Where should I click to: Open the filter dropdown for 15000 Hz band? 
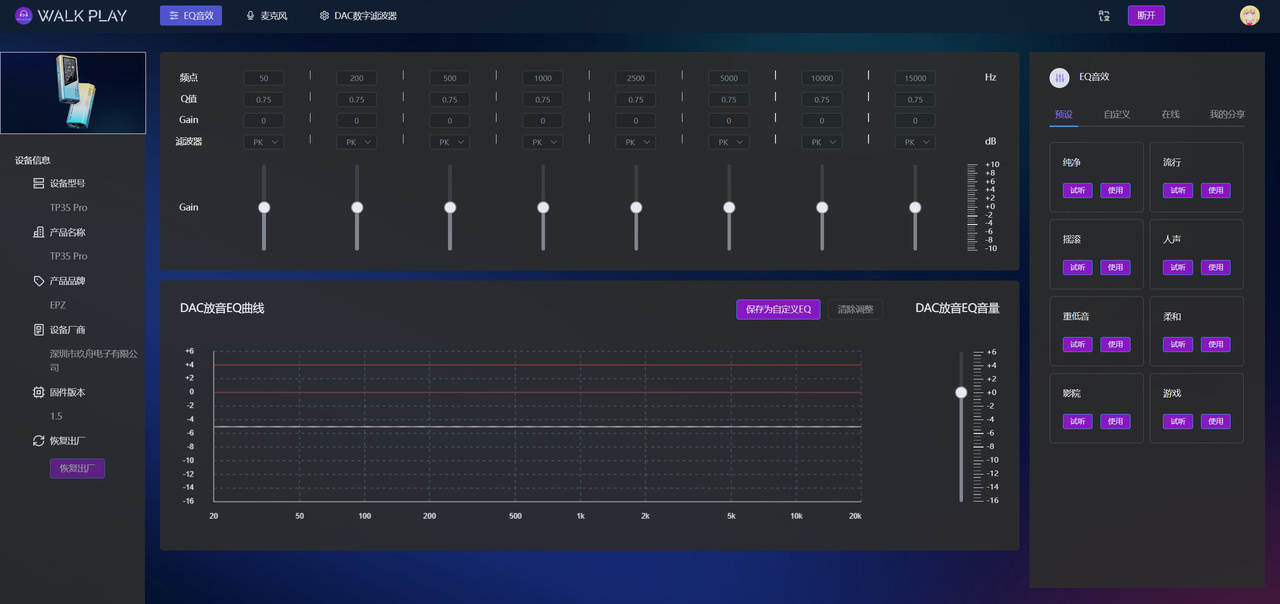pos(915,142)
